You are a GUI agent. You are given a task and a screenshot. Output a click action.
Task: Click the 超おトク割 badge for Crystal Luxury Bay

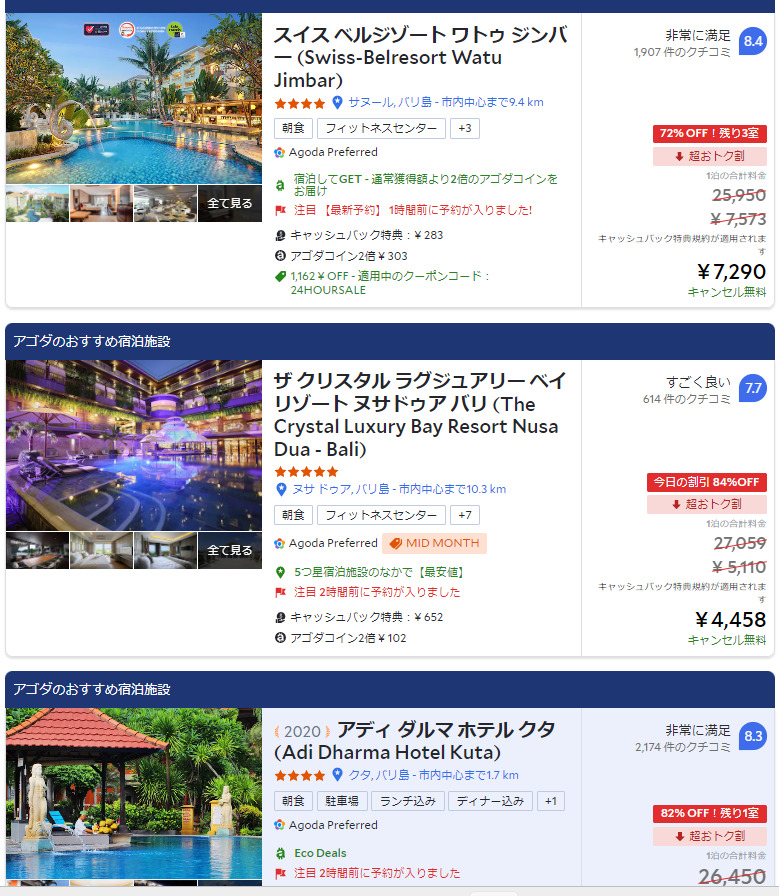point(706,504)
